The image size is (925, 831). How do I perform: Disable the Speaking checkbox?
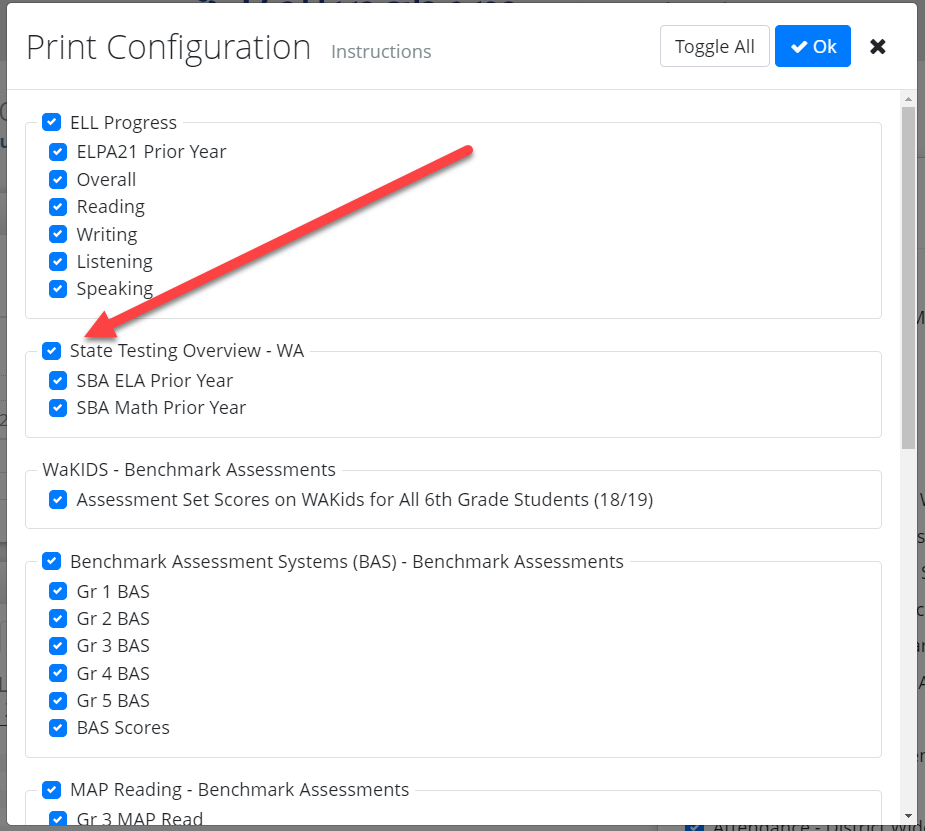[58, 288]
